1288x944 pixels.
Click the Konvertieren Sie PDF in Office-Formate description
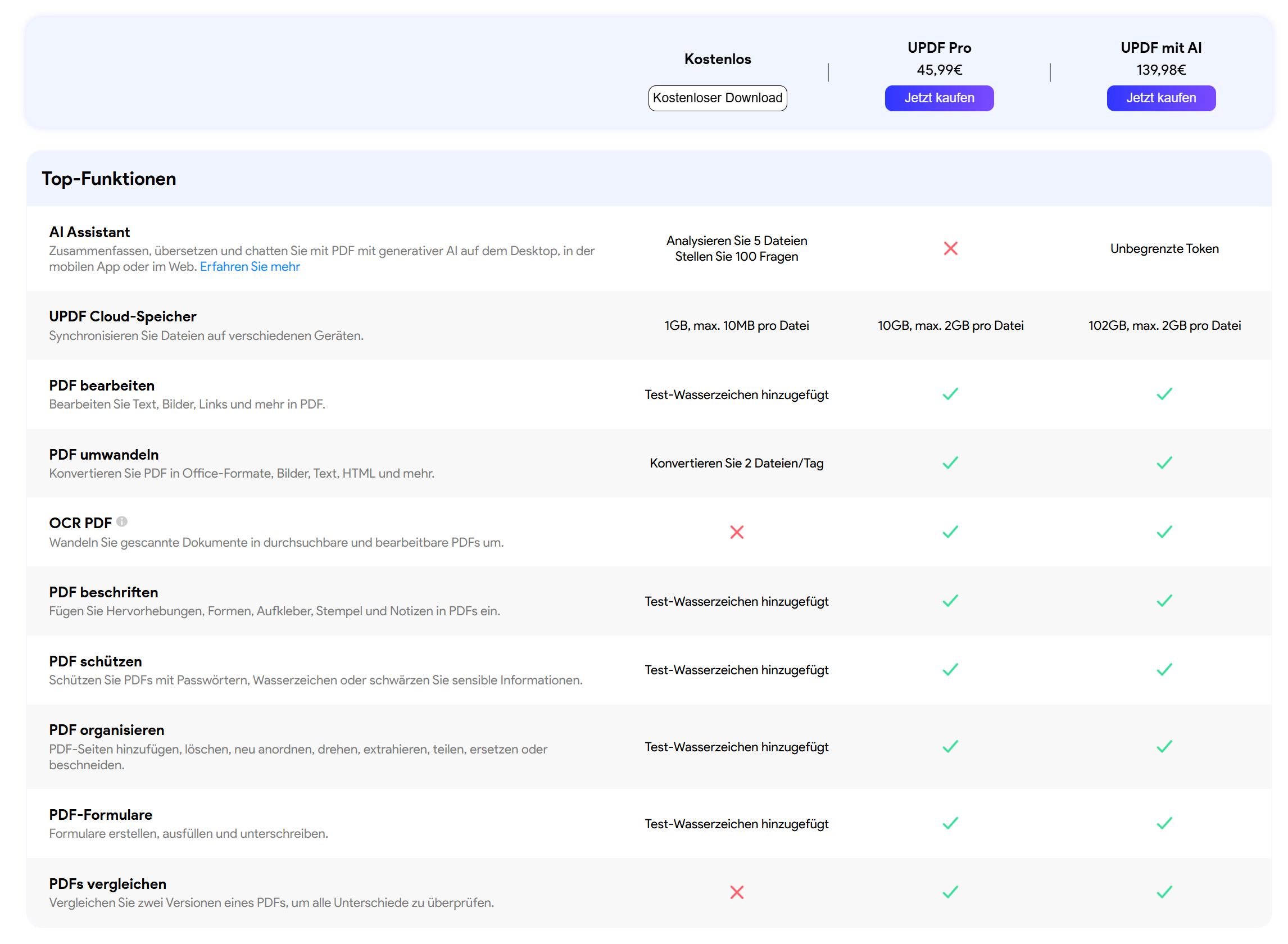(x=242, y=473)
